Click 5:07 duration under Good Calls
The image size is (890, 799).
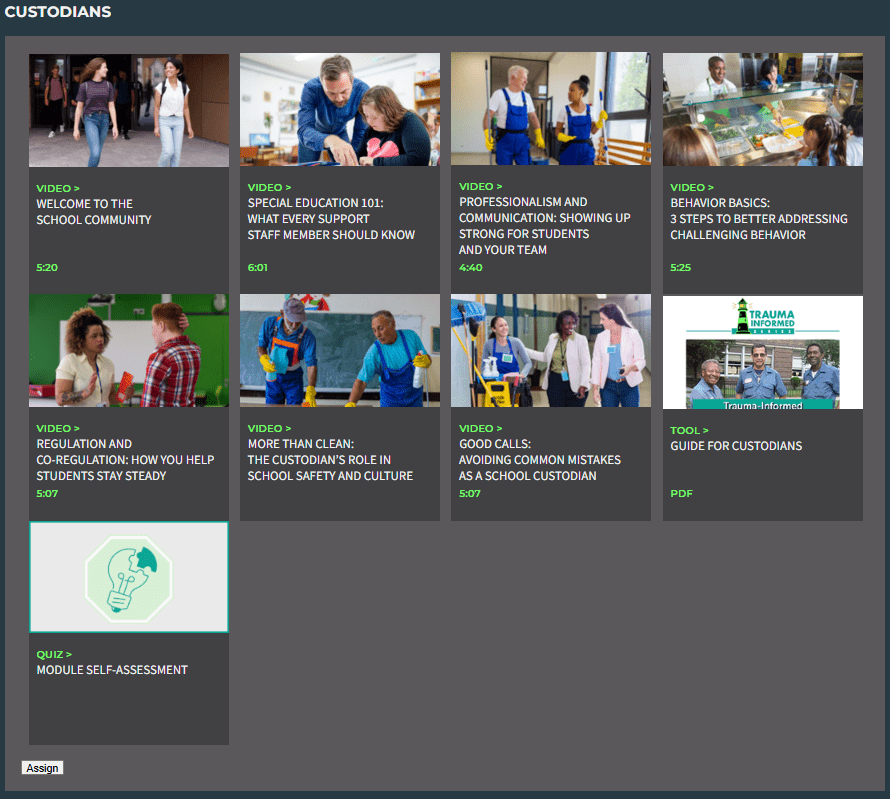[x=469, y=494]
